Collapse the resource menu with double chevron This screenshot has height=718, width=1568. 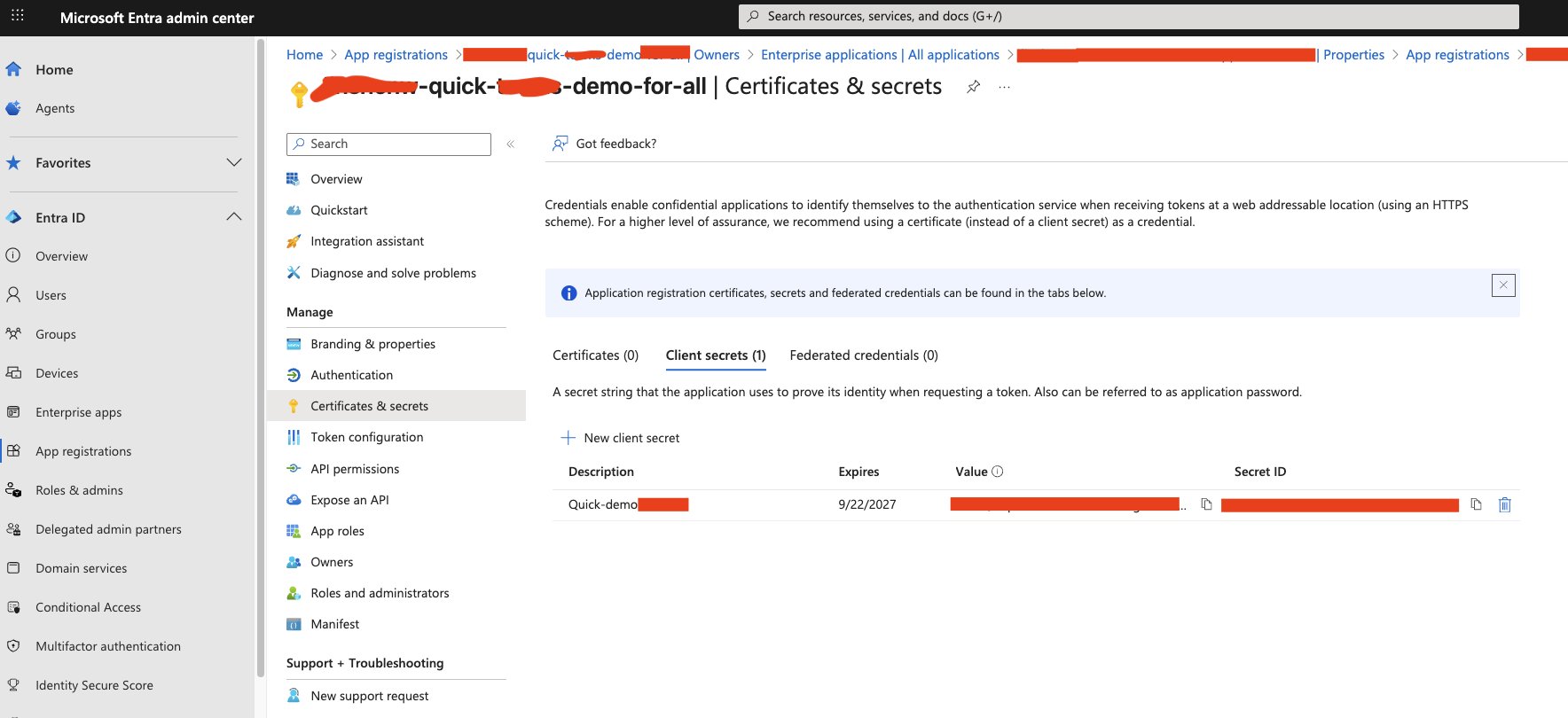[510, 144]
